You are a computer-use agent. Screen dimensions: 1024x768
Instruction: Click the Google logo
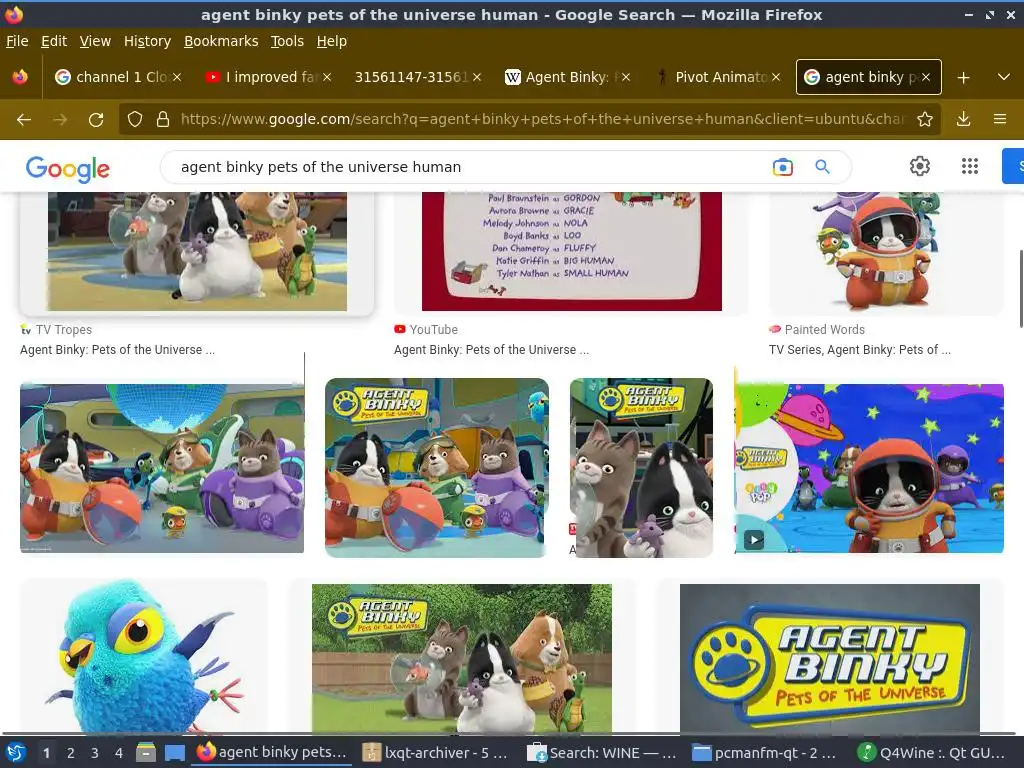coord(68,168)
